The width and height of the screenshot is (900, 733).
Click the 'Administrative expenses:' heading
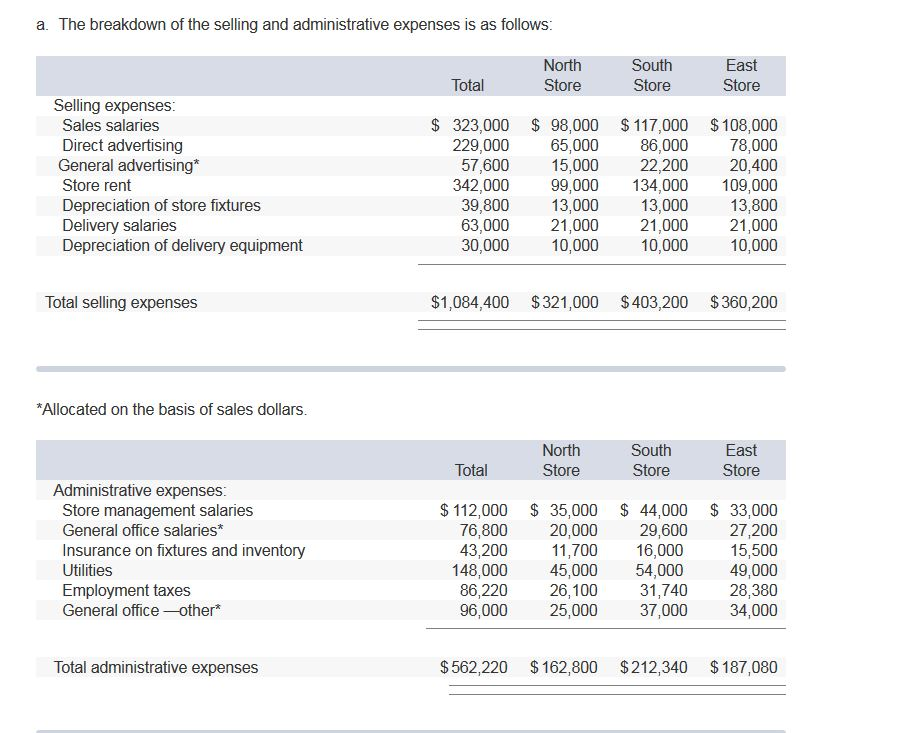pos(140,490)
